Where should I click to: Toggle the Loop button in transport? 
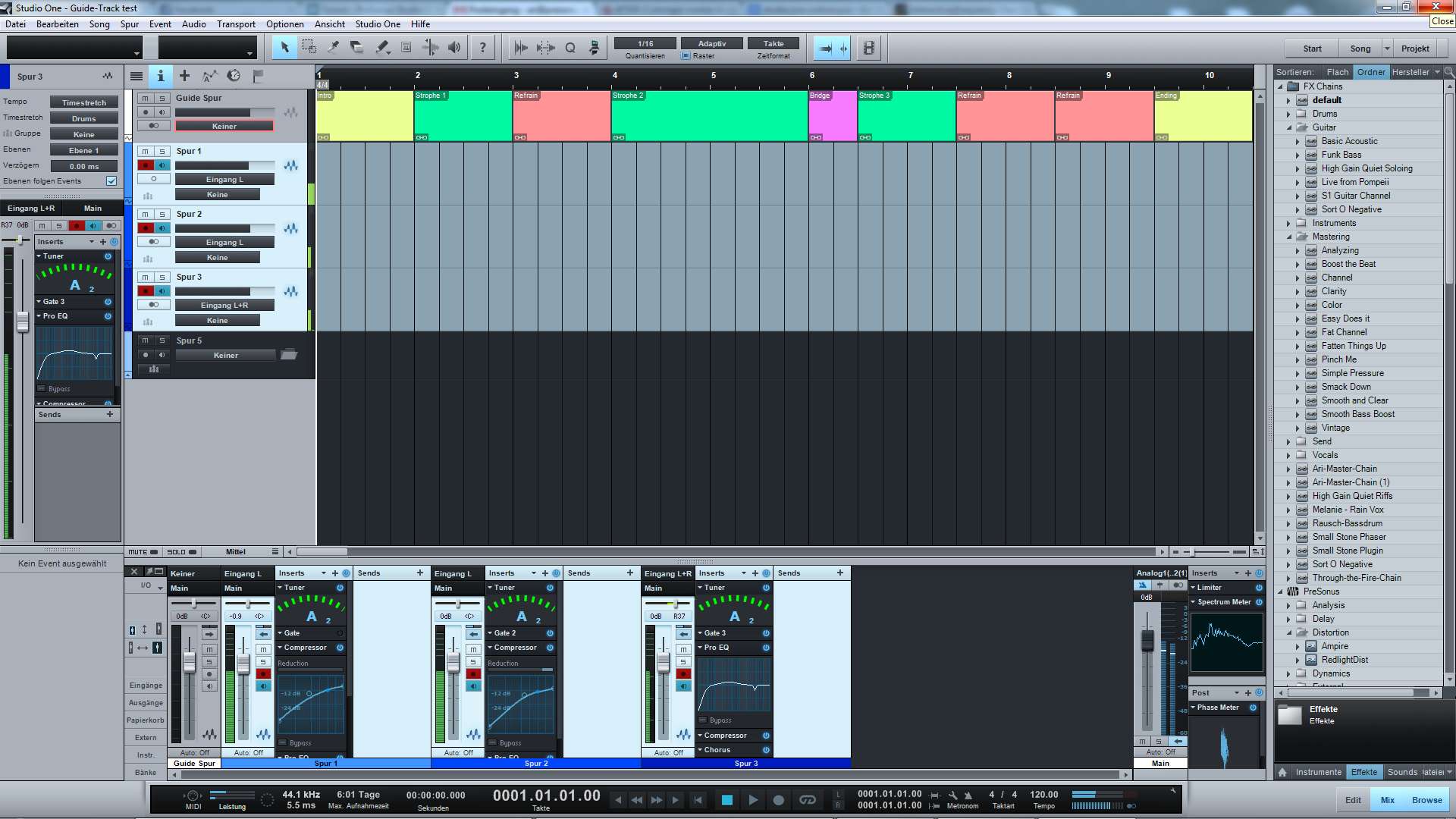pos(808,799)
